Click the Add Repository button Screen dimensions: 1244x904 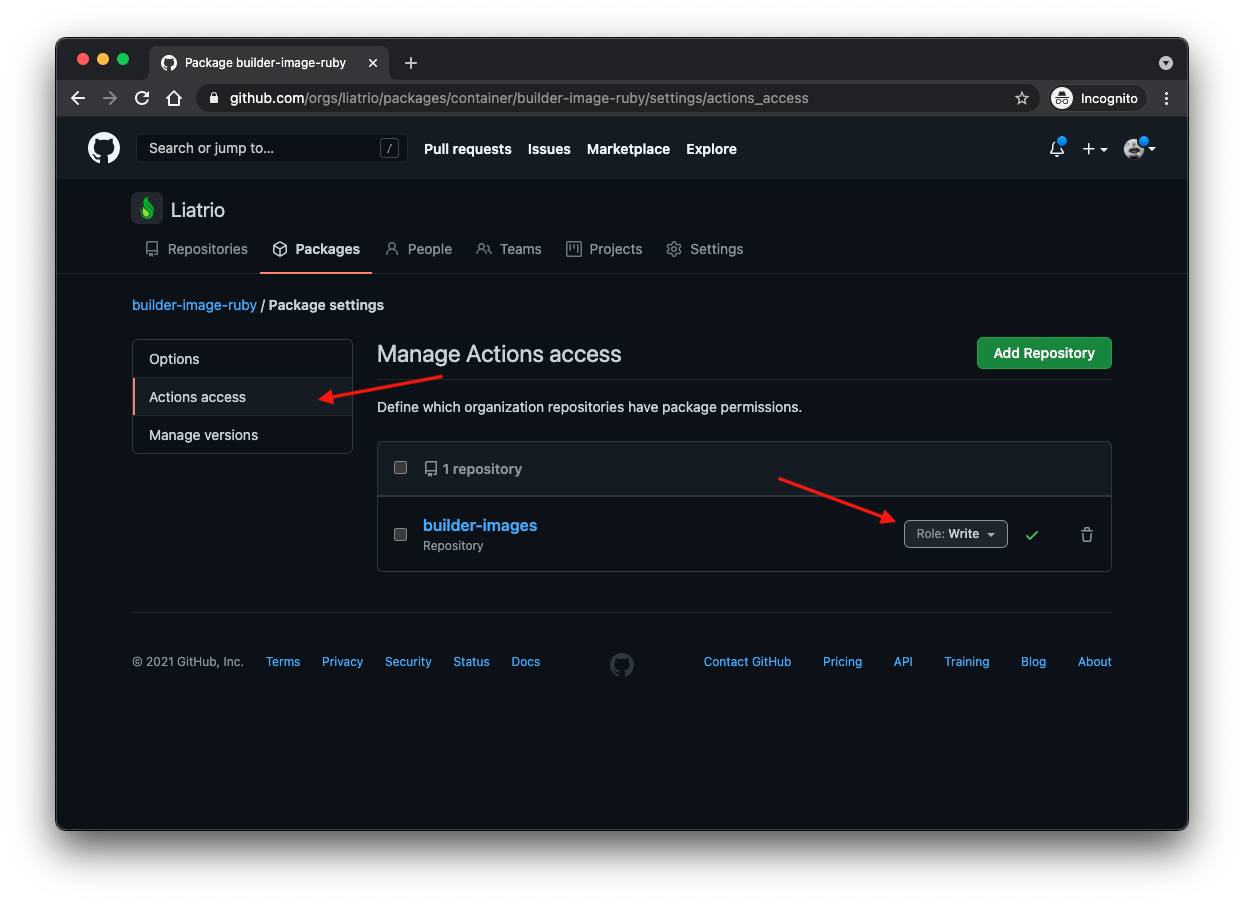[x=1044, y=353]
